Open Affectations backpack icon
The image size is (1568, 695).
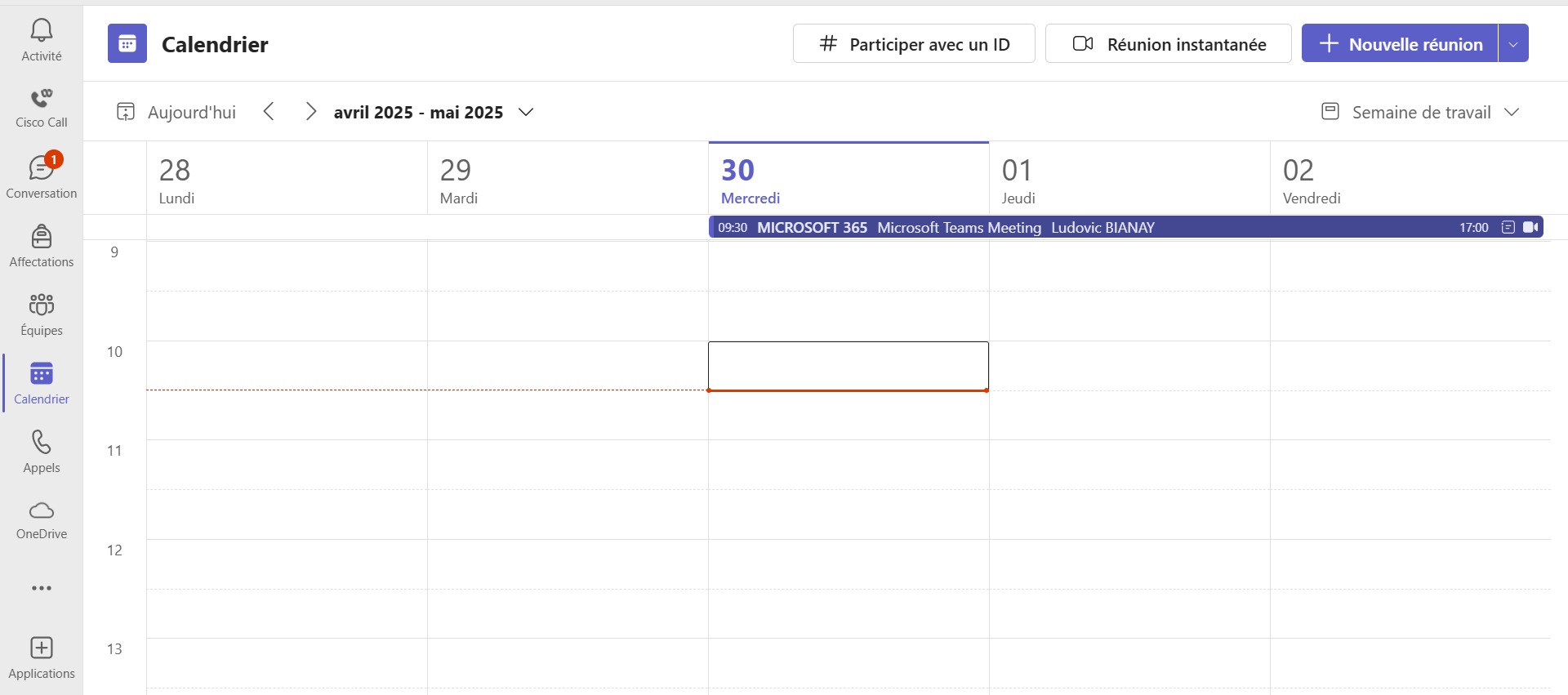tap(42, 246)
